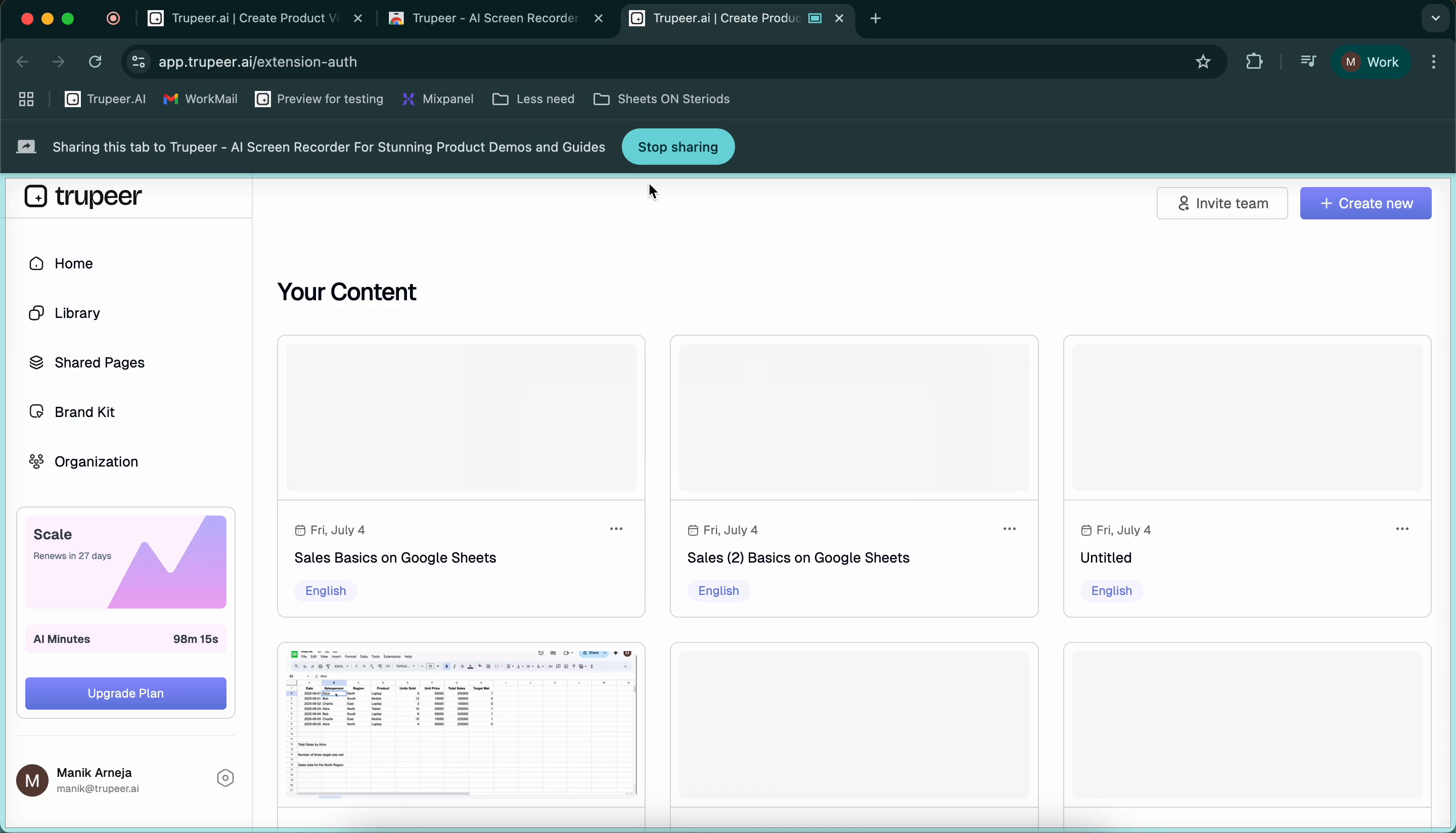
Task: Toggle the bookmark star for this page
Action: click(1202, 61)
